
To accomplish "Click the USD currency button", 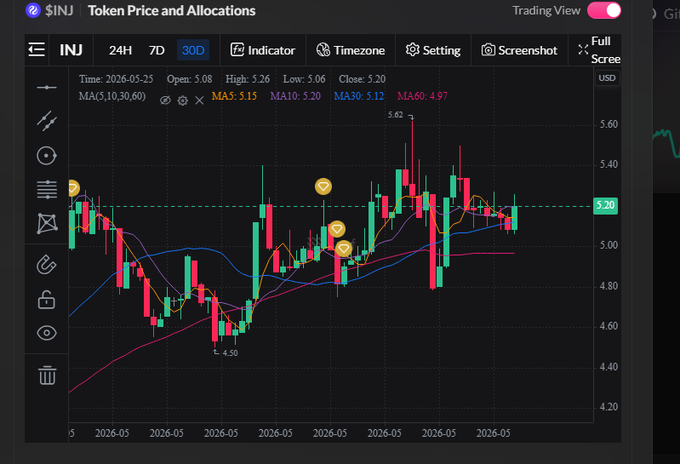I will [x=607, y=78].
